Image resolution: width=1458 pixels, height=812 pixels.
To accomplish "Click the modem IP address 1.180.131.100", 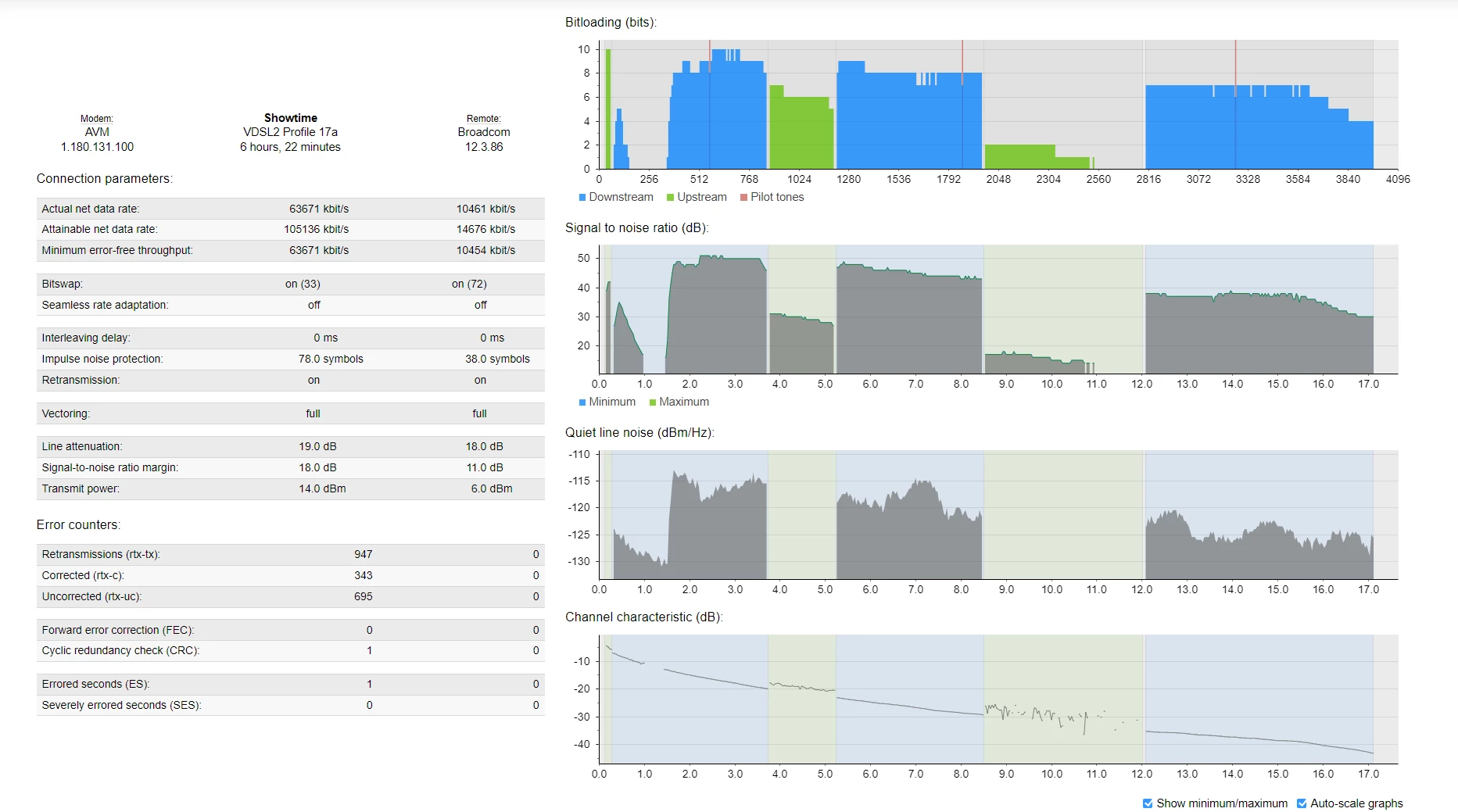I will point(97,147).
